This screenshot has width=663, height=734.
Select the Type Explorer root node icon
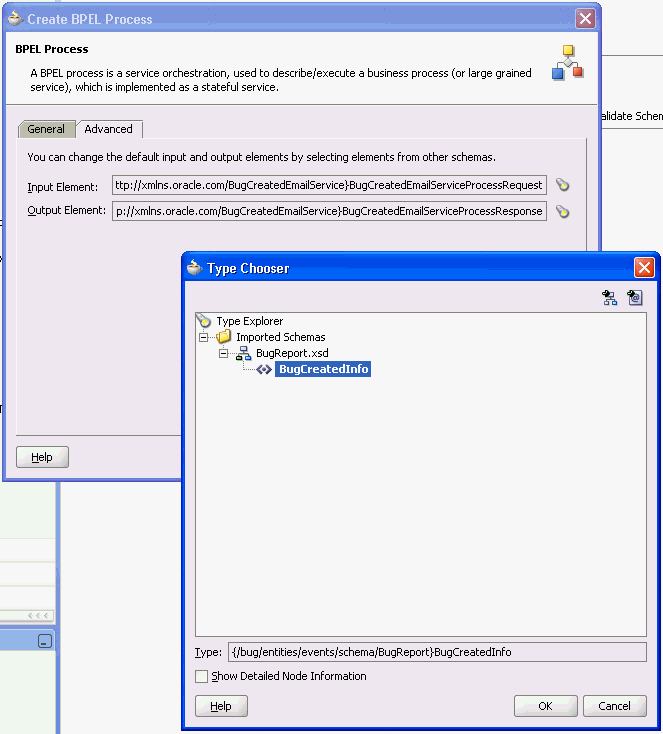point(204,321)
